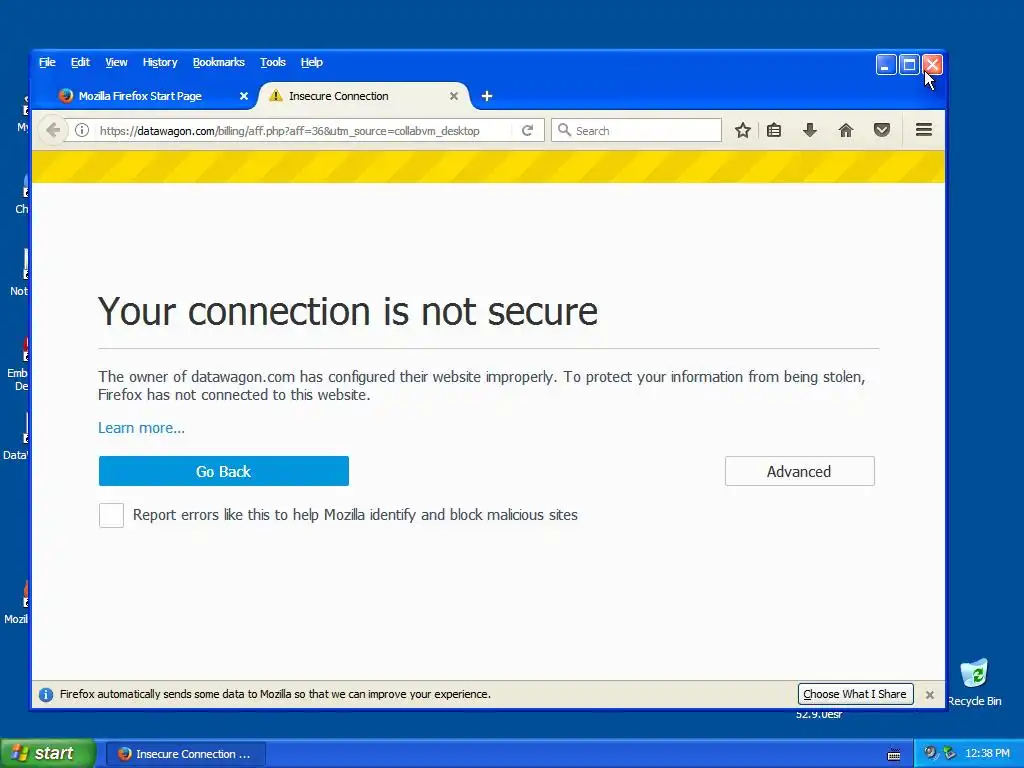Click the Go Back button
This screenshot has height=768, width=1024.
point(223,471)
